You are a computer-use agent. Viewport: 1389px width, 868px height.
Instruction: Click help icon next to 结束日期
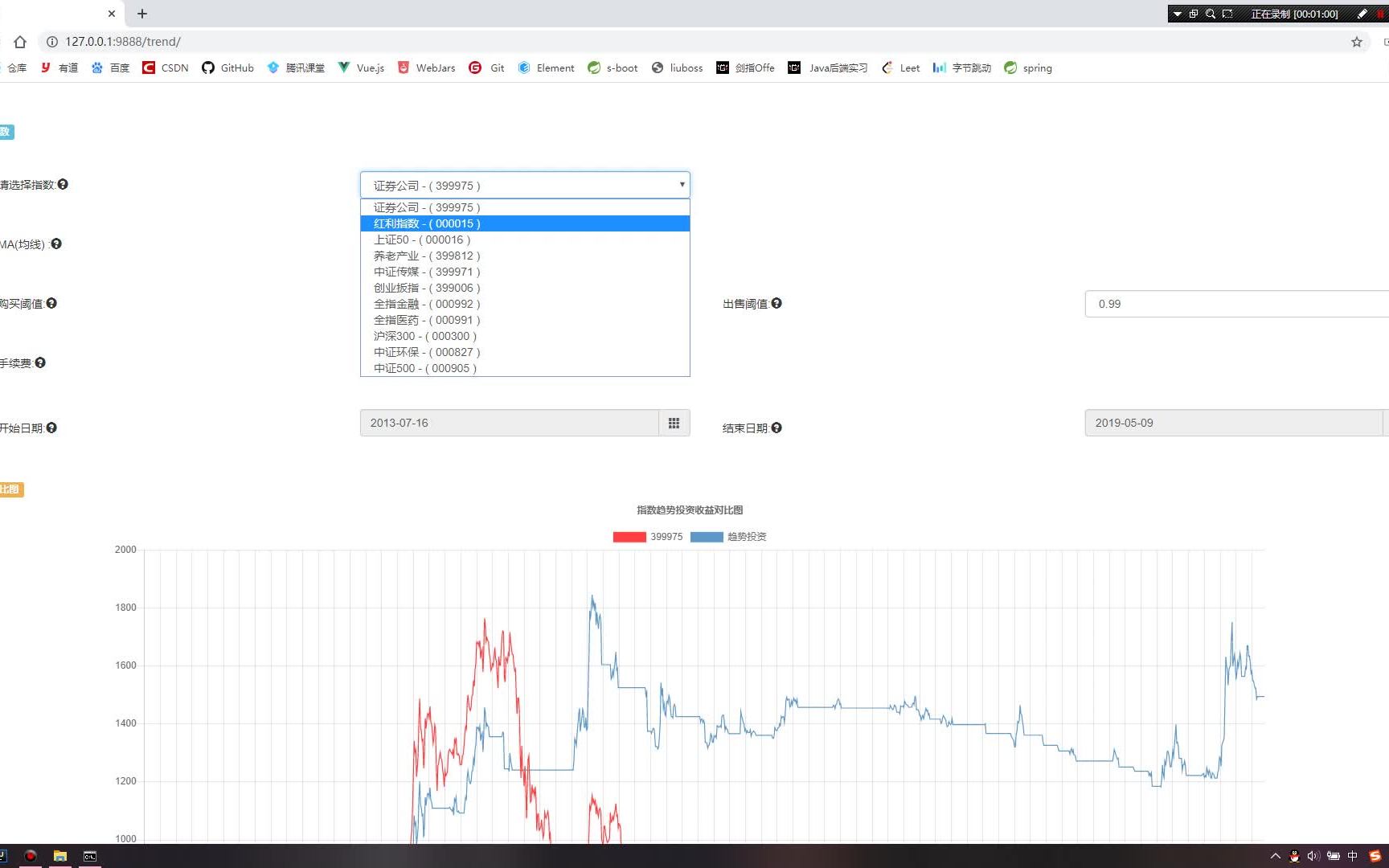[x=776, y=428]
